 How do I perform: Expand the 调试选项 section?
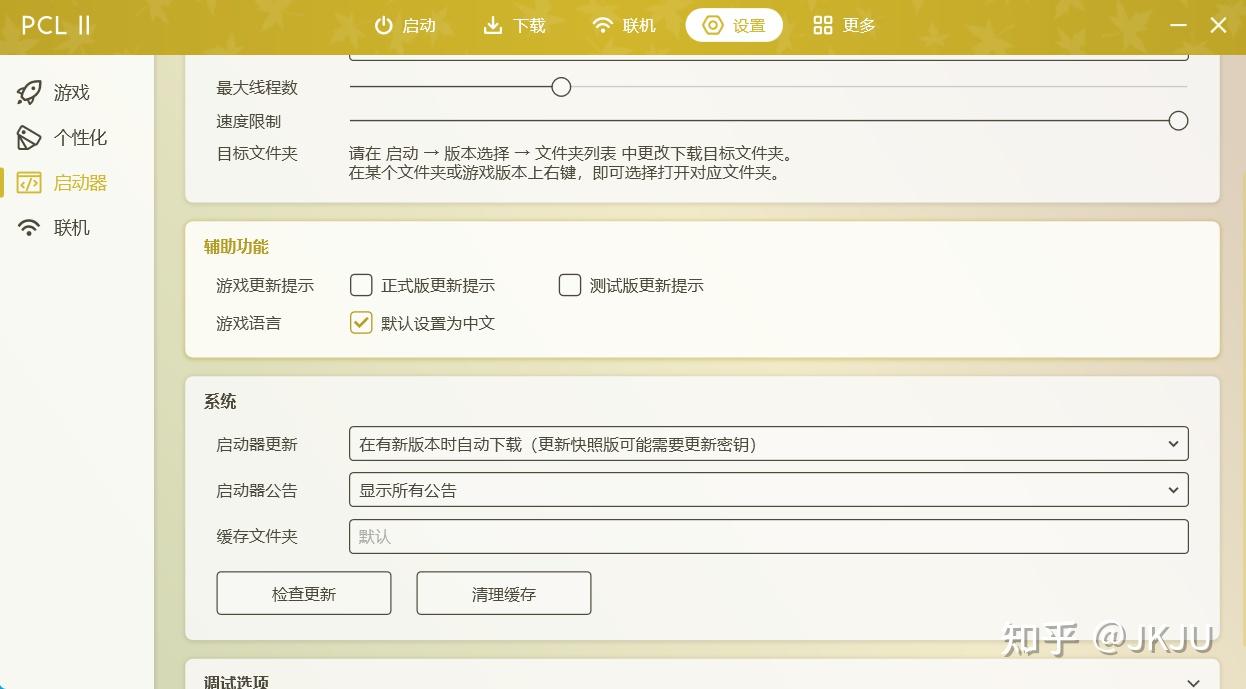[700, 681]
